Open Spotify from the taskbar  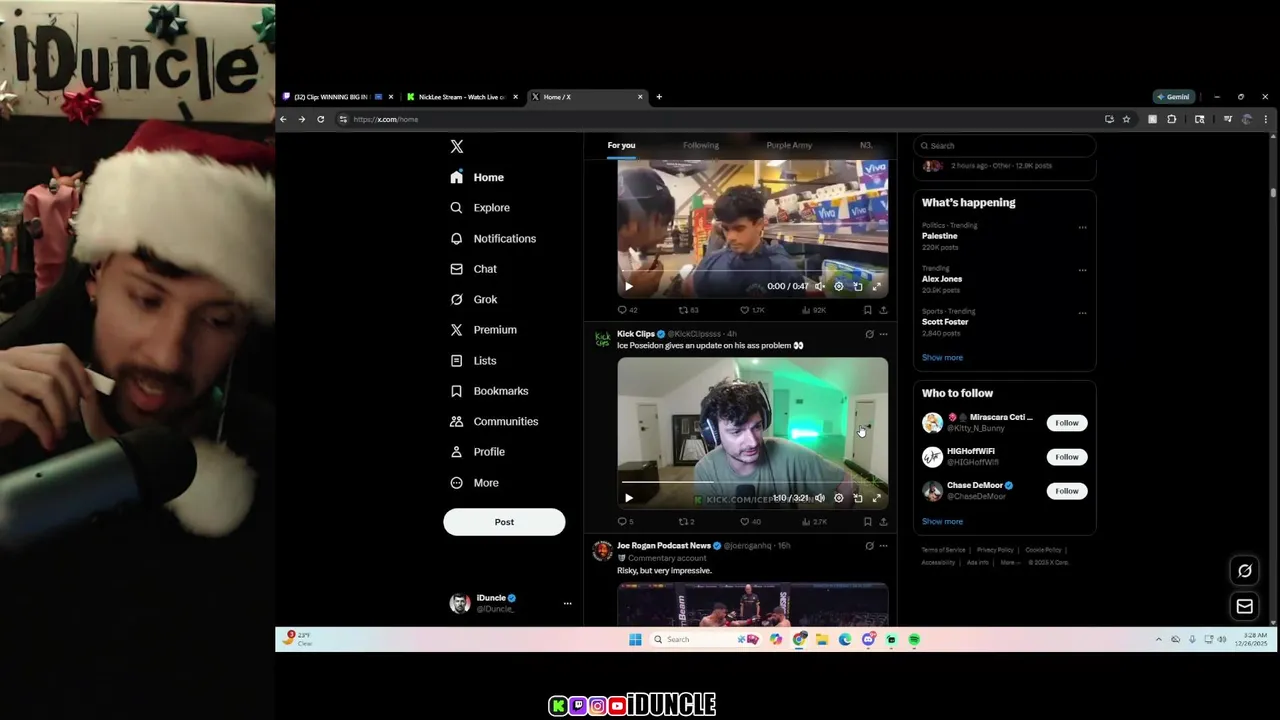914,640
